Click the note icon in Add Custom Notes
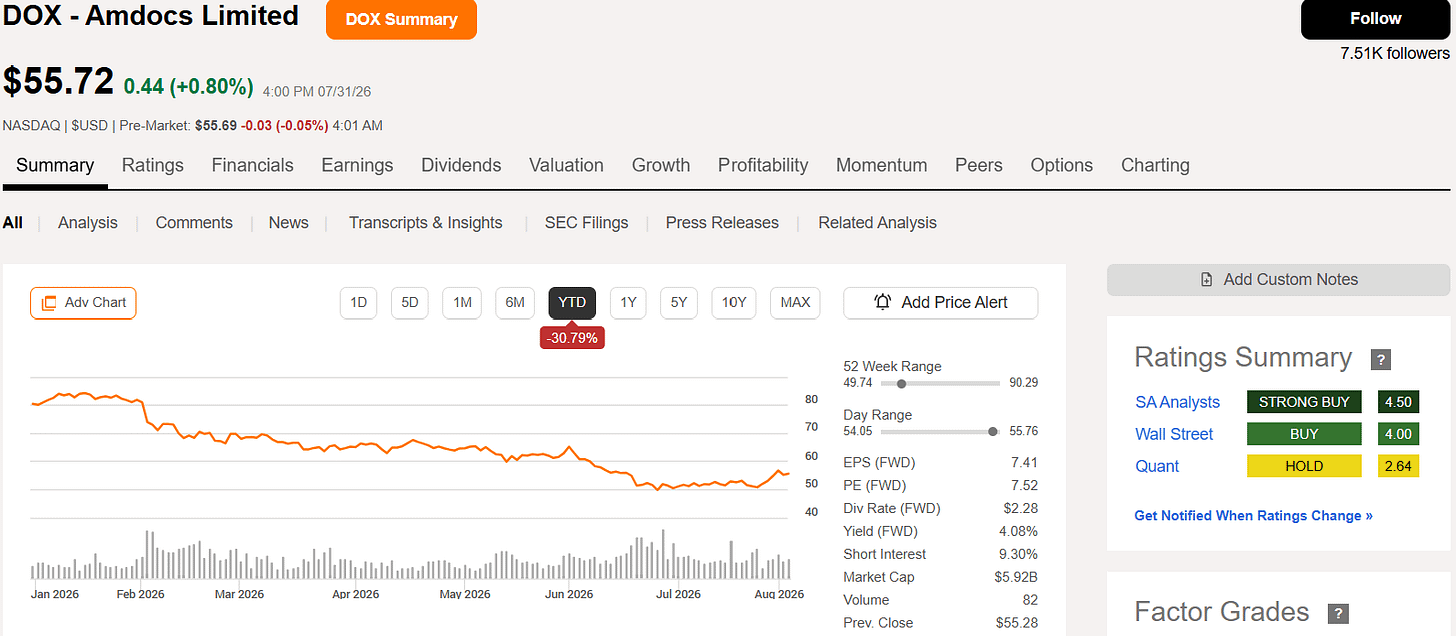1456x636 pixels. pos(1207,280)
